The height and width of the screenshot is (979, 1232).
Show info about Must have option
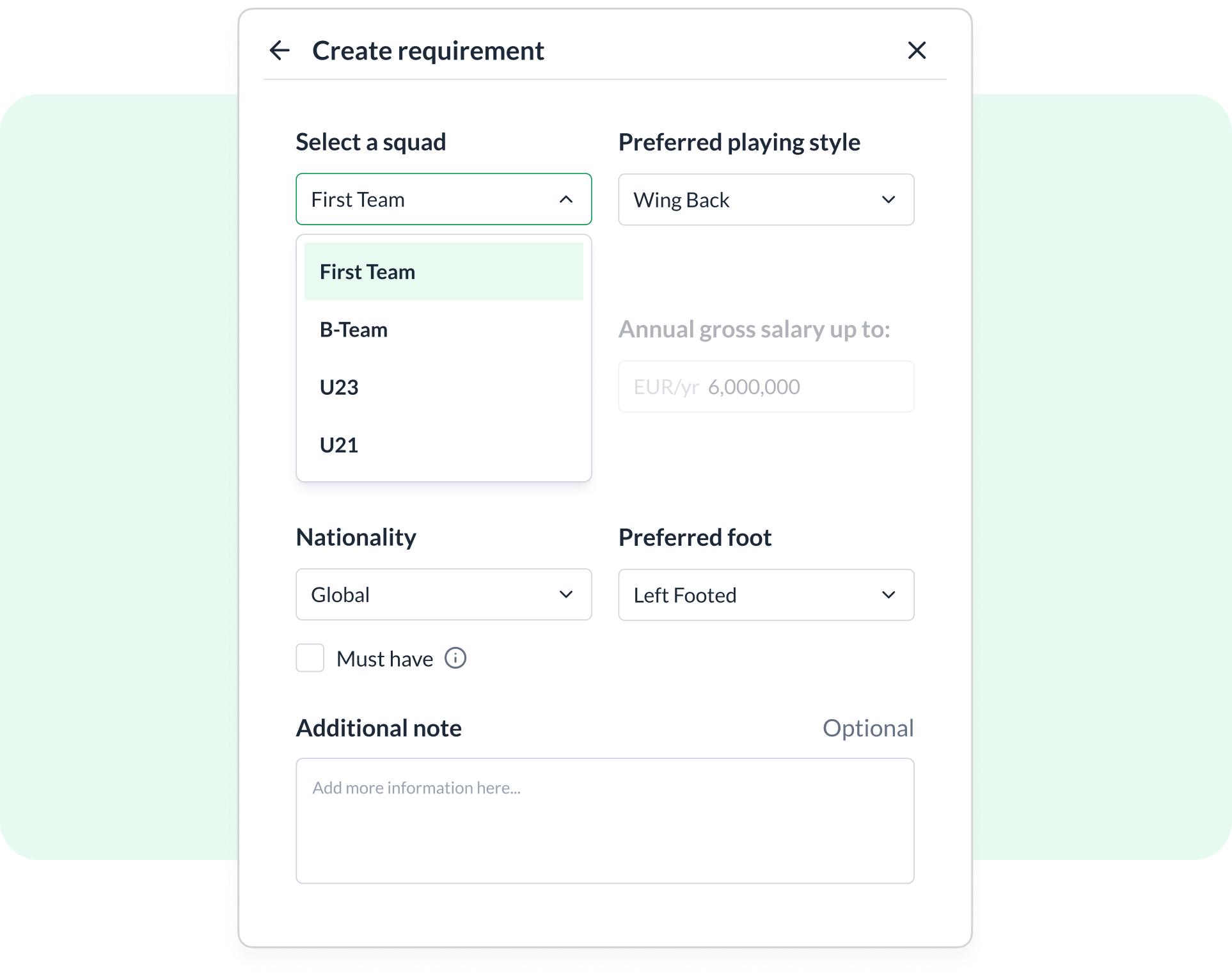click(455, 658)
